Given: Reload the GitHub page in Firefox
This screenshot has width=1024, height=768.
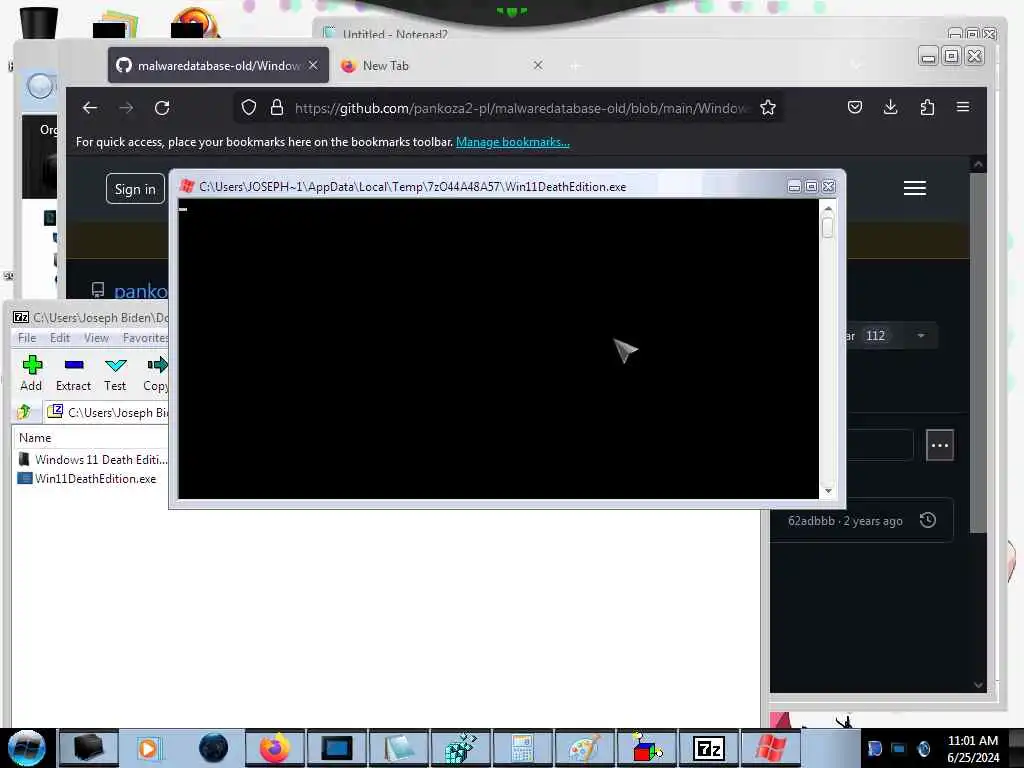Looking at the screenshot, I should (x=162, y=108).
